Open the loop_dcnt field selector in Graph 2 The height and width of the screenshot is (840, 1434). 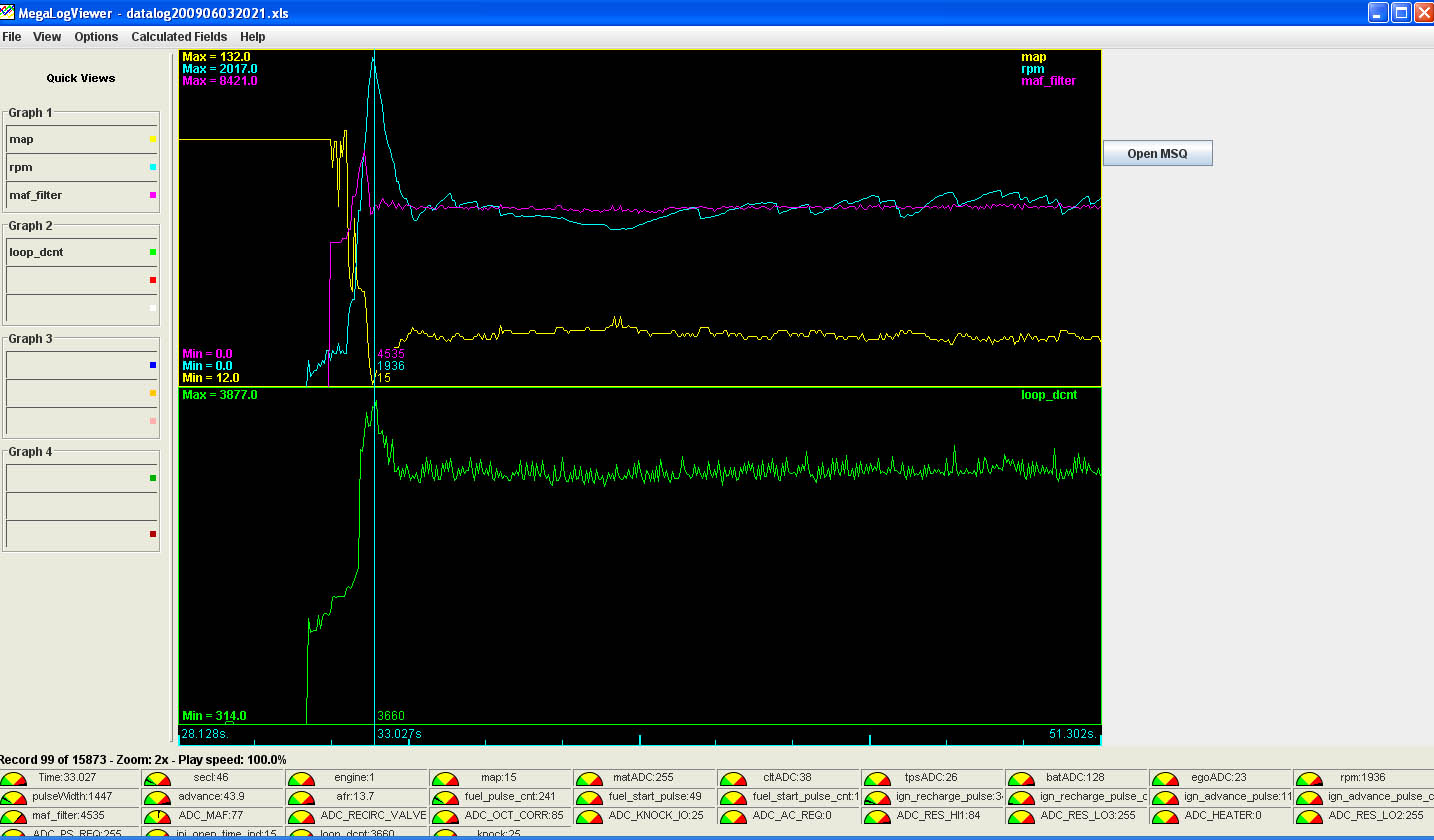coord(81,253)
